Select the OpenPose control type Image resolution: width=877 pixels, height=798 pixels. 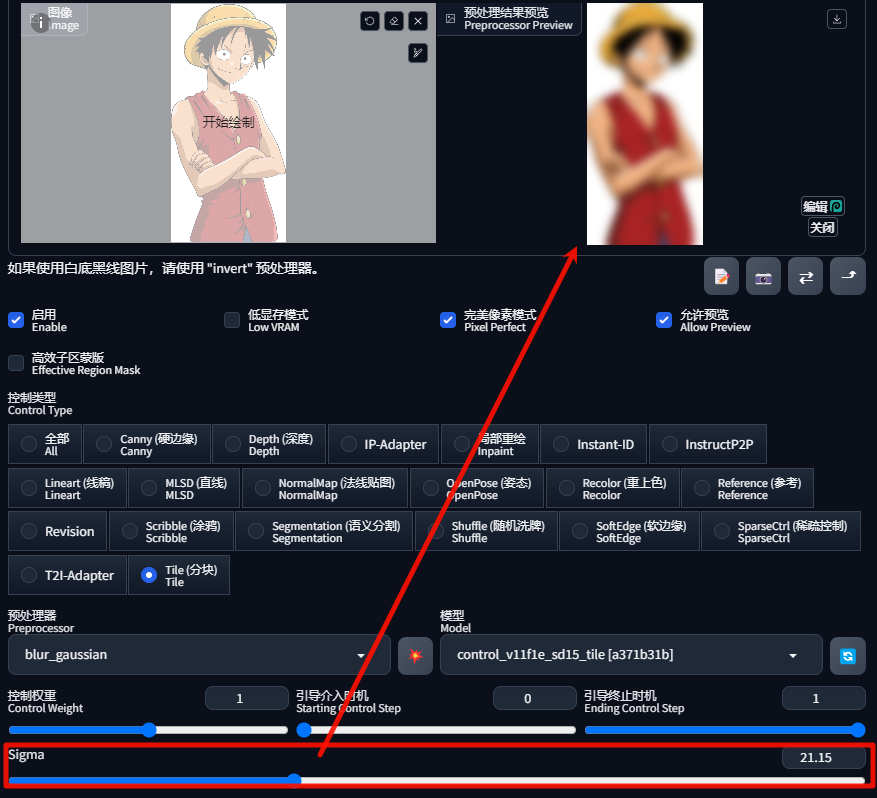pyautogui.click(x=477, y=488)
